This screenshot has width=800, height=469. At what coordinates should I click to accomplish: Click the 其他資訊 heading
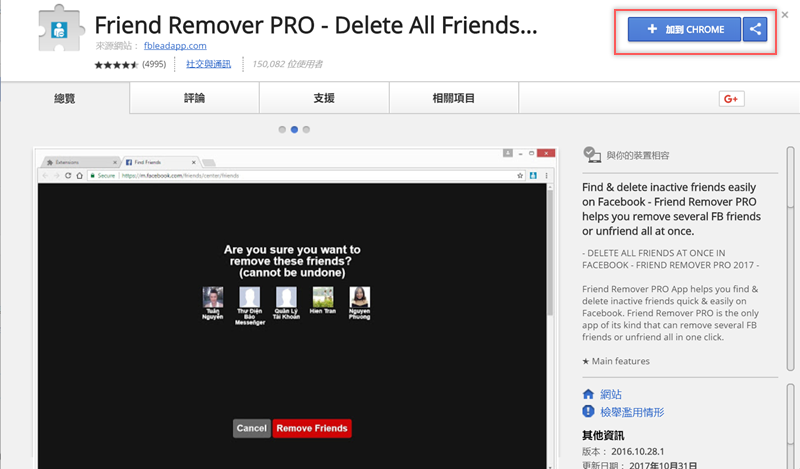tap(603, 435)
